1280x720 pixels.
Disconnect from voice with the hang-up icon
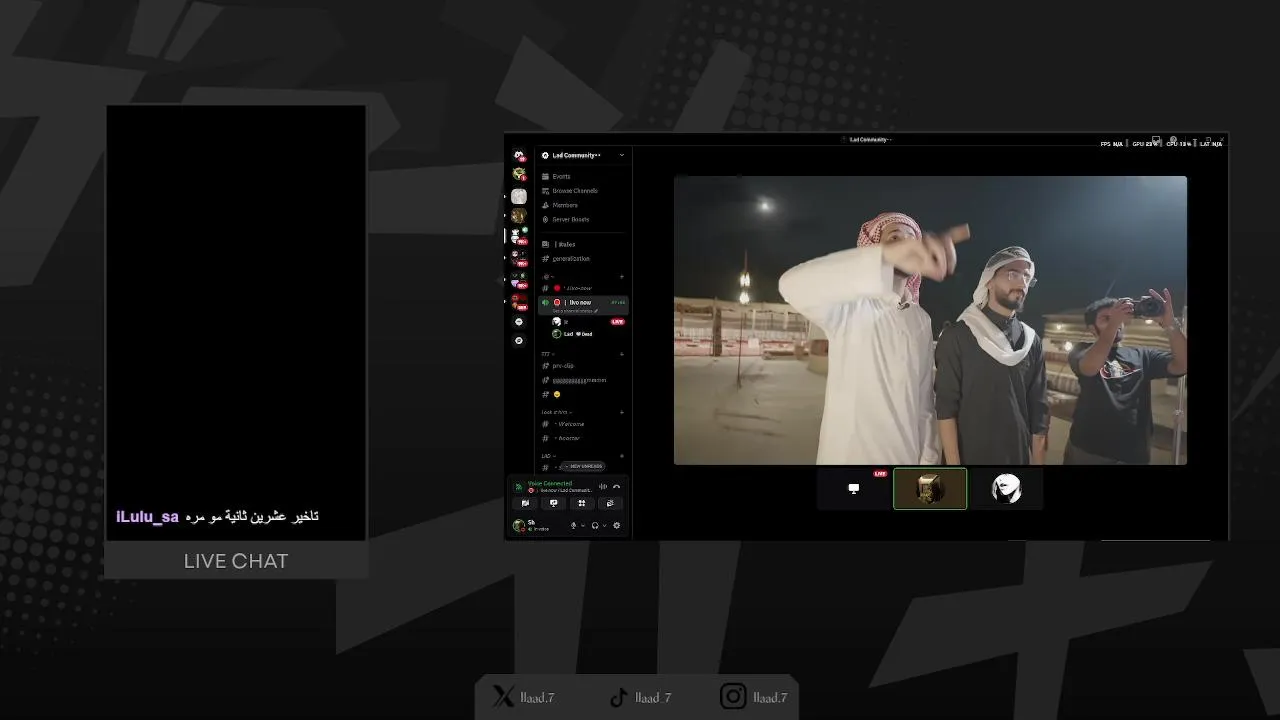click(x=617, y=487)
